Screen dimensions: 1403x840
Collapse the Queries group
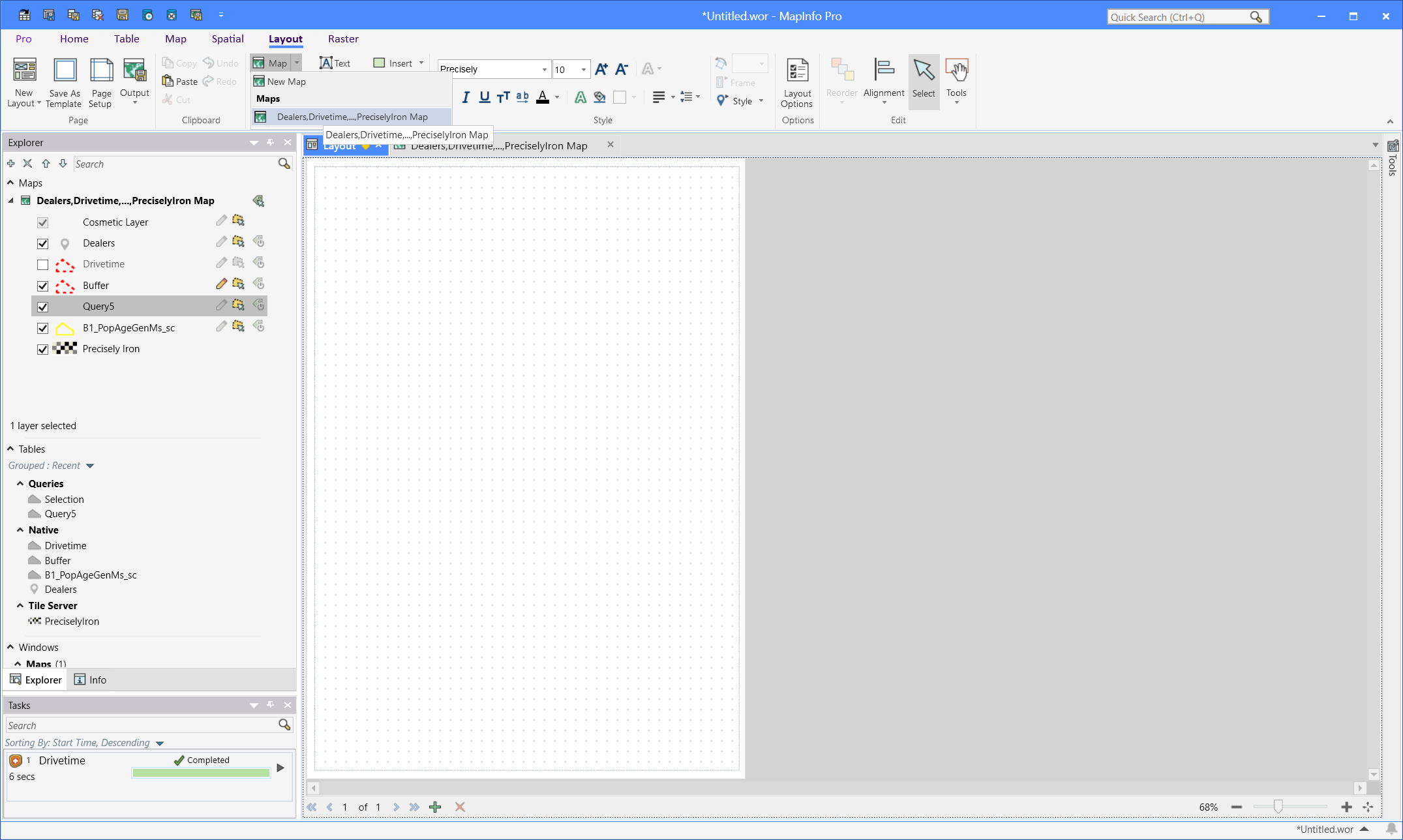pyautogui.click(x=21, y=484)
